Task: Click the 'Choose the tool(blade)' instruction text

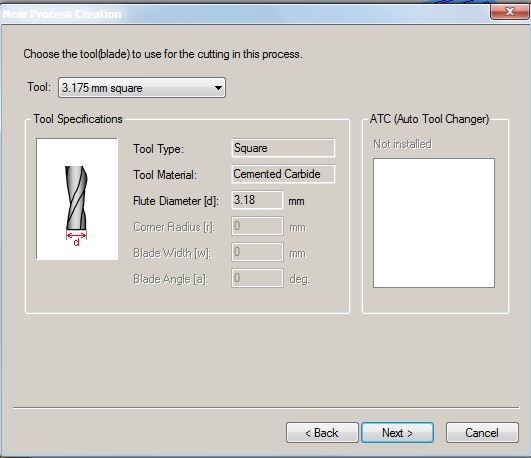Action: pyautogui.click(x=163, y=54)
